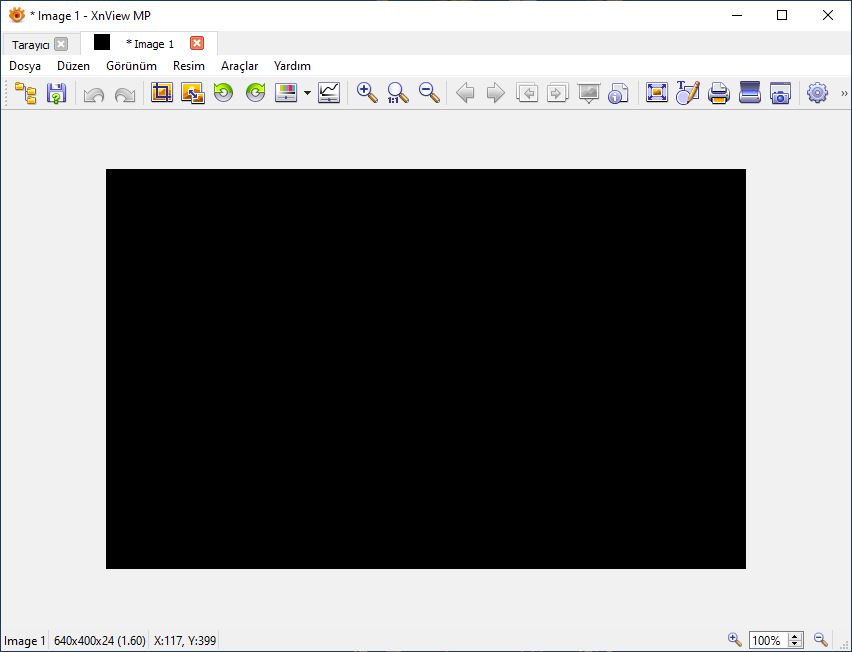
Task: Open the Resim menu
Action: tap(189, 66)
